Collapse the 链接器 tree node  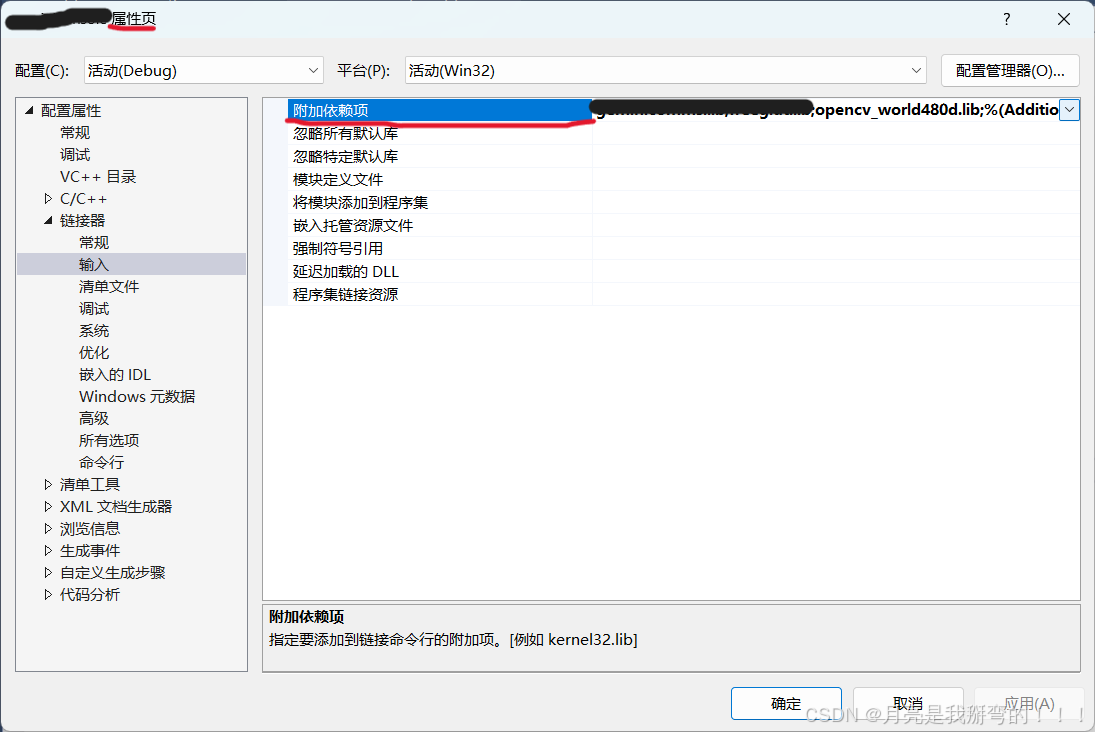48,221
